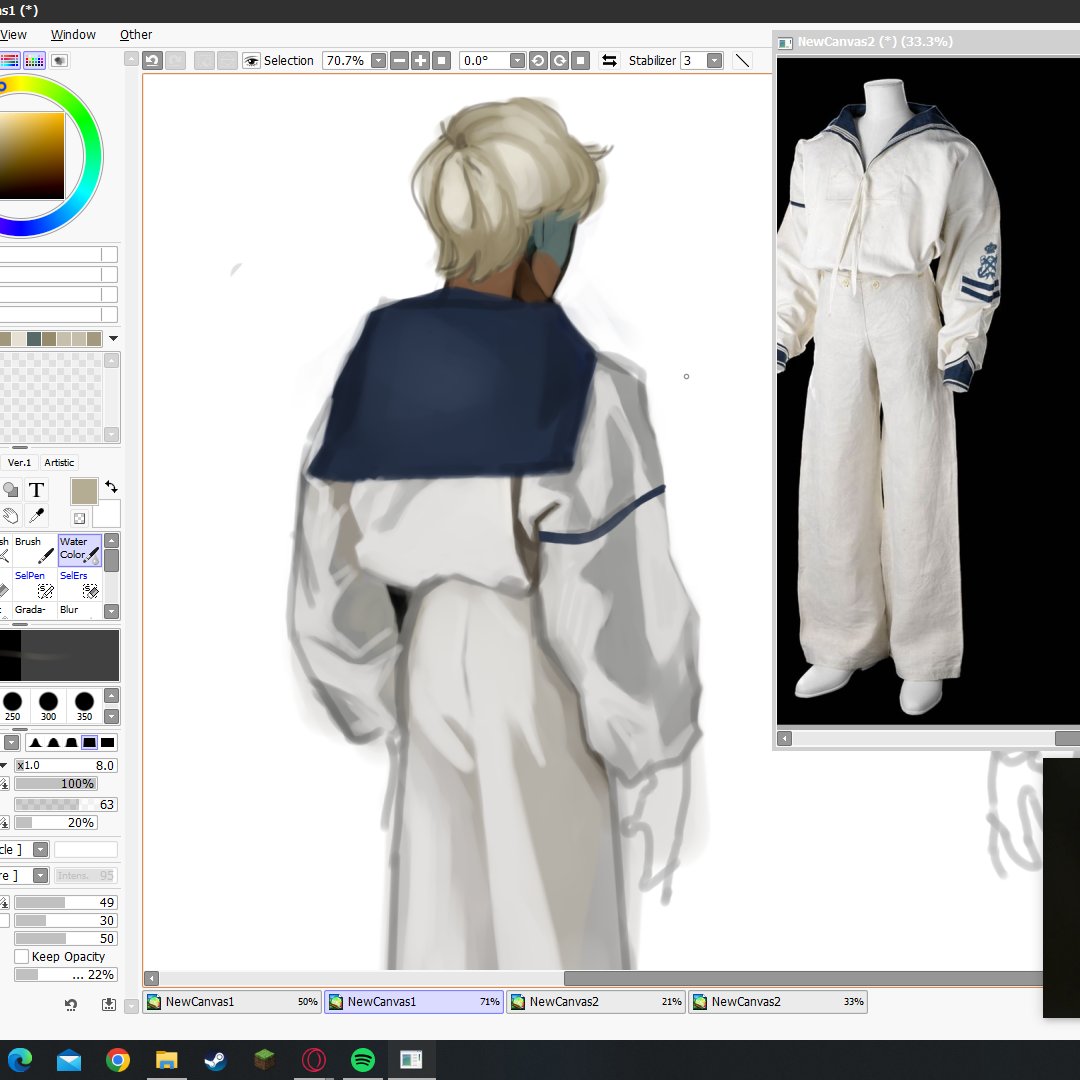
Task: Expand the color mixer swatch dropdown arrow
Action: [x=113, y=338]
